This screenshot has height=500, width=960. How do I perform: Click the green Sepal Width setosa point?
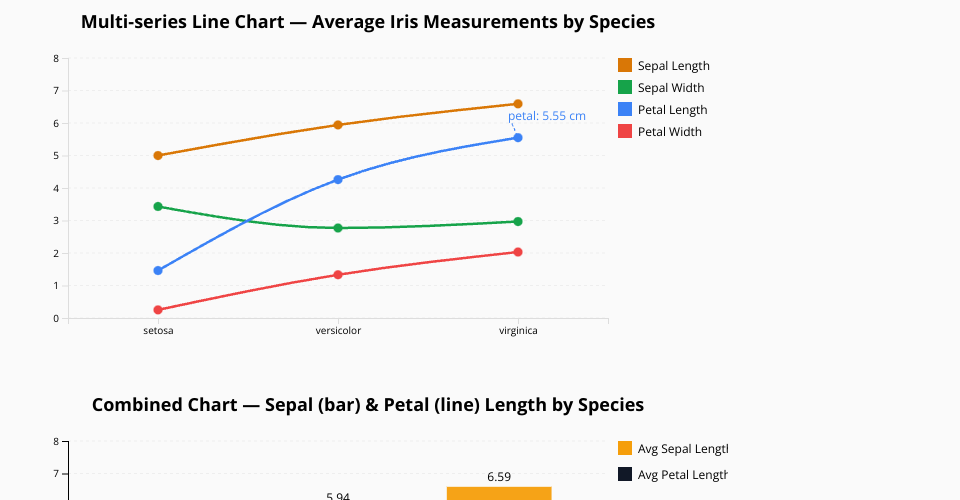pos(158,207)
